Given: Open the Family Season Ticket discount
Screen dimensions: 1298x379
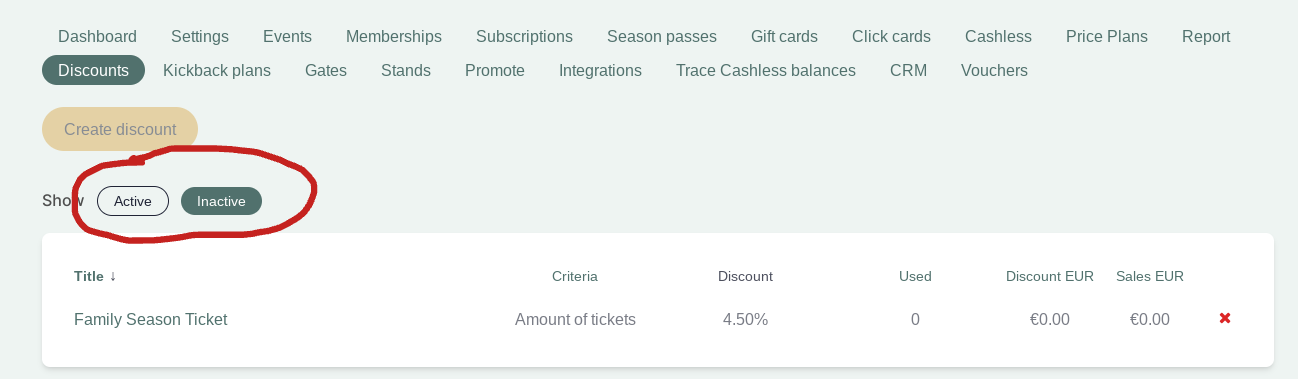Looking at the screenshot, I should coord(151,320).
